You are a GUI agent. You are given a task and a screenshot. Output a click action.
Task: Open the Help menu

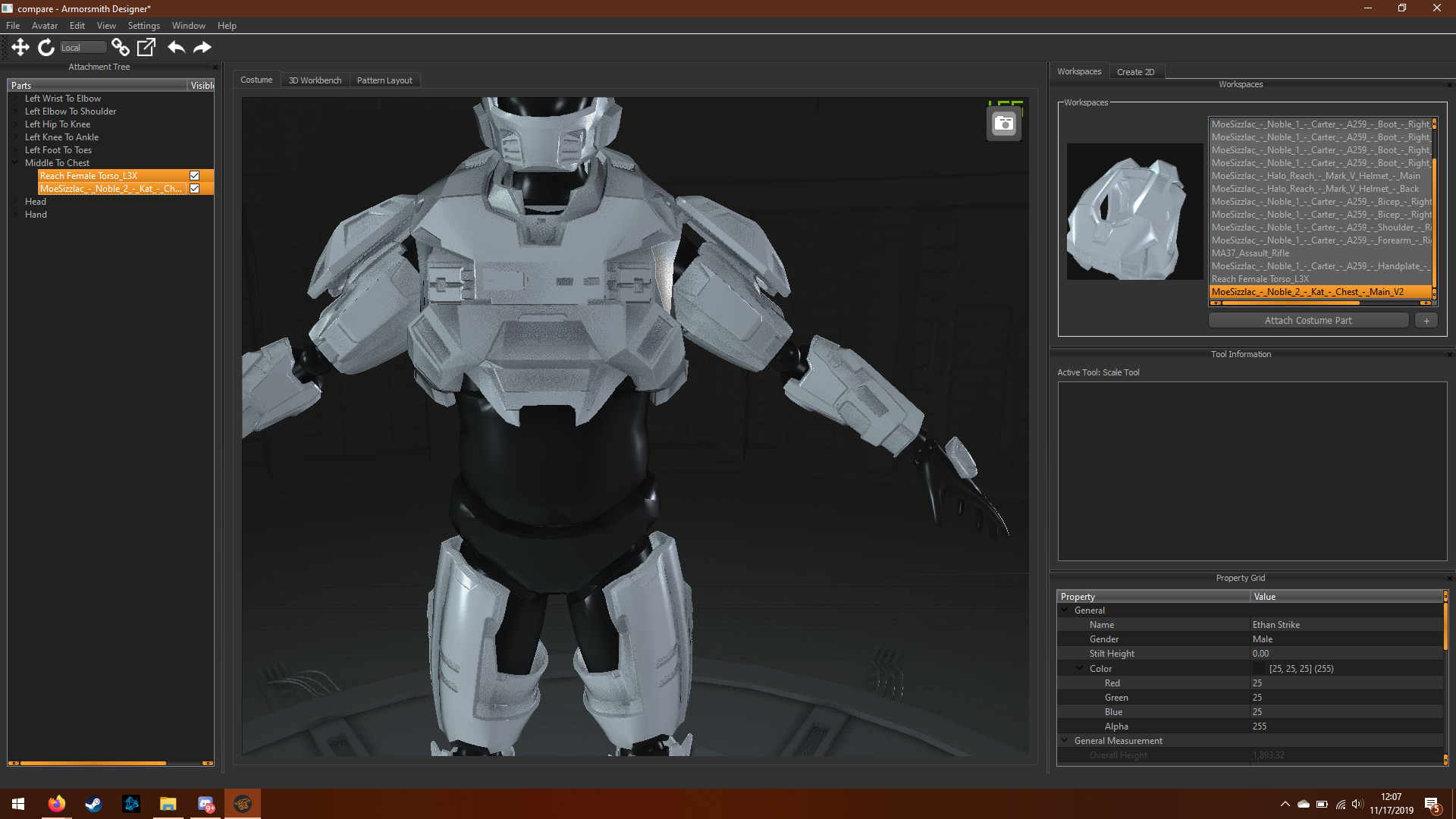[x=227, y=26]
